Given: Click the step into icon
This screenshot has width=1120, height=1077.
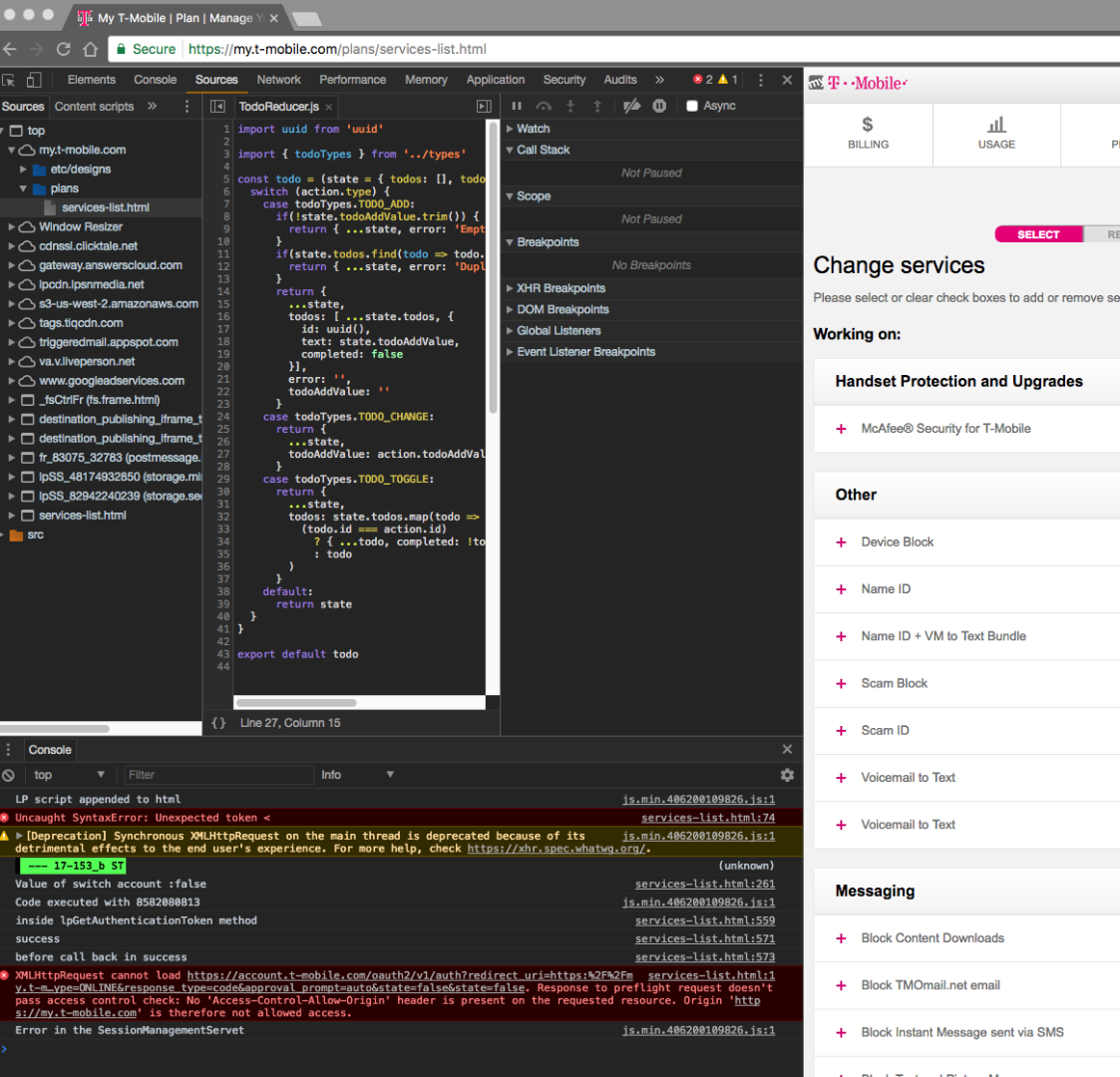Looking at the screenshot, I should [x=570, y=106].
